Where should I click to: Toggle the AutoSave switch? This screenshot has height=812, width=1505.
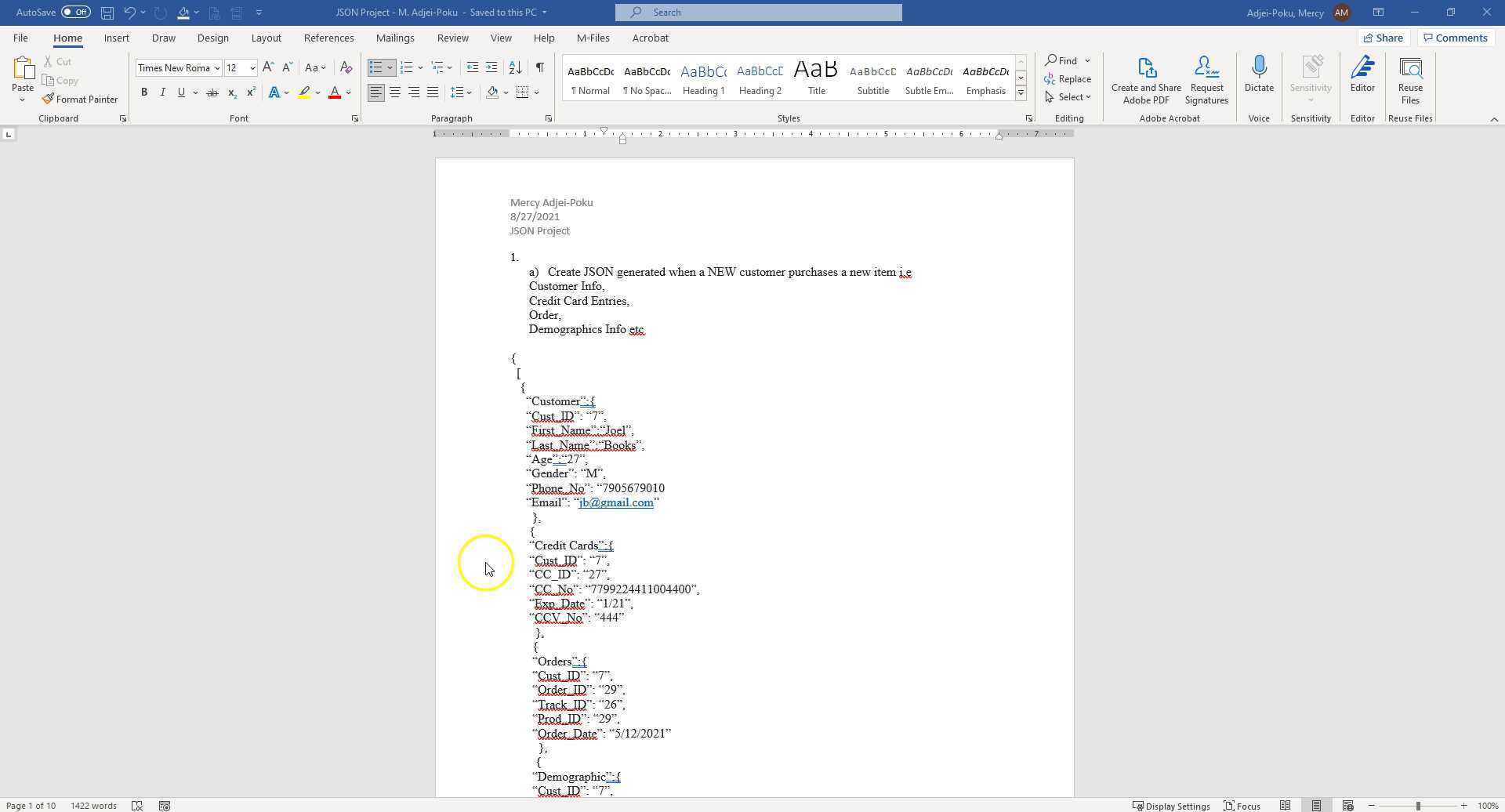(76, 13)
